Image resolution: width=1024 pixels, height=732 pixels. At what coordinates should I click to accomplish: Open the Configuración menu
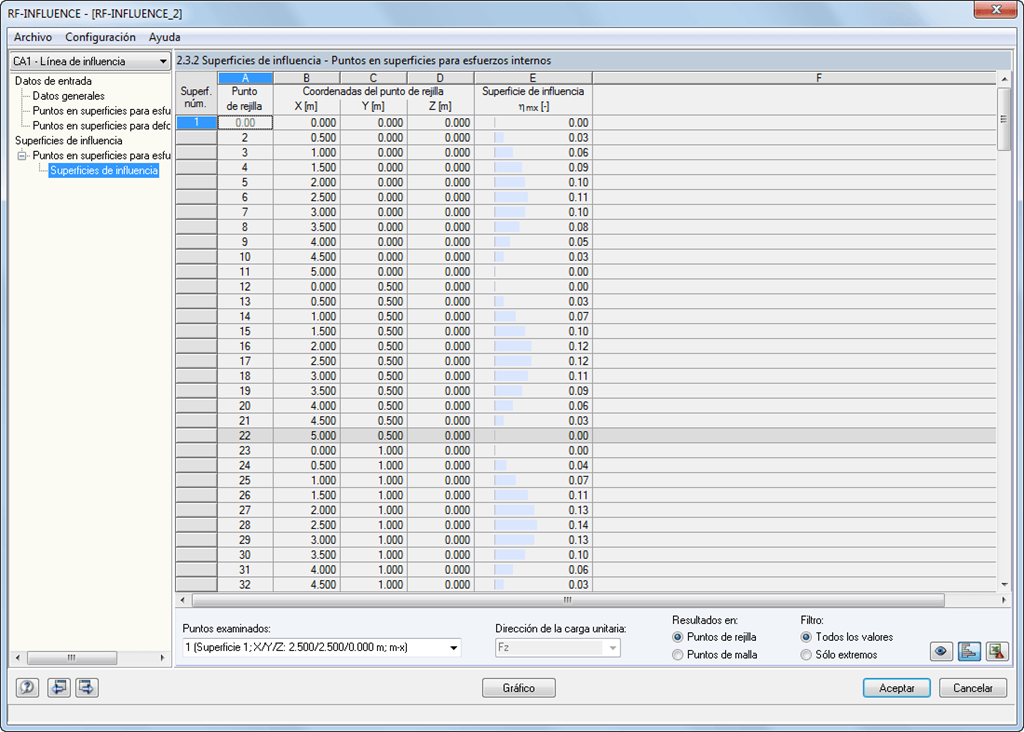tap(100, 37)
